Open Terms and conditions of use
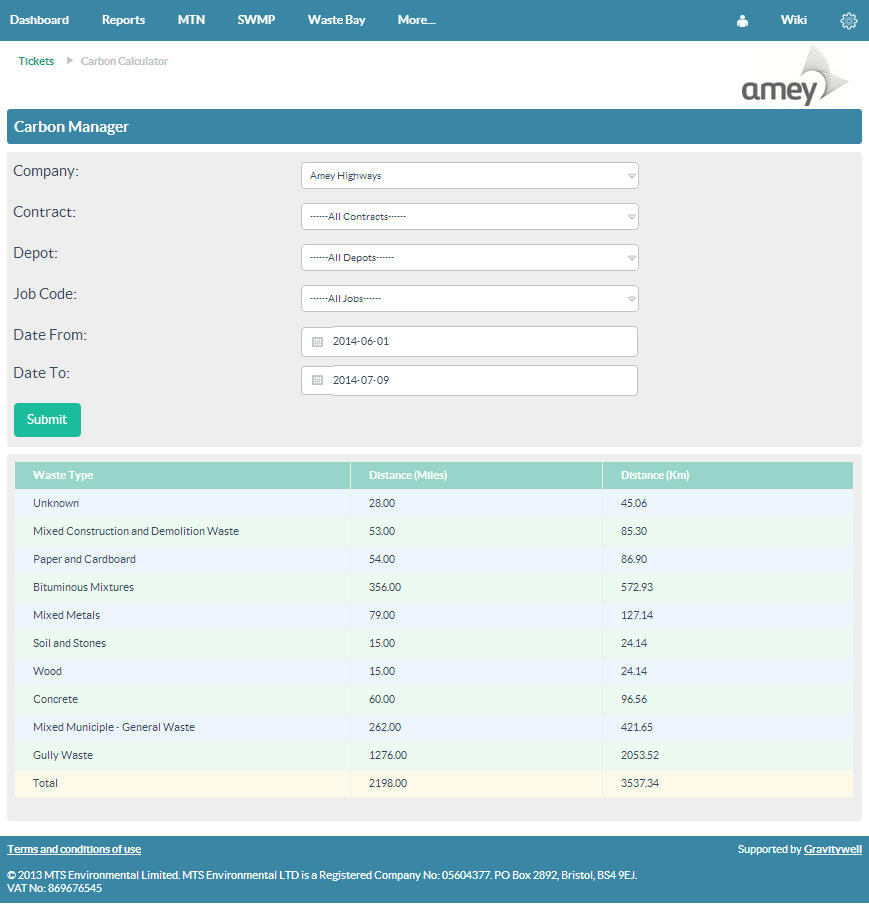Screen dimensions: 869x908 [74, 849]
